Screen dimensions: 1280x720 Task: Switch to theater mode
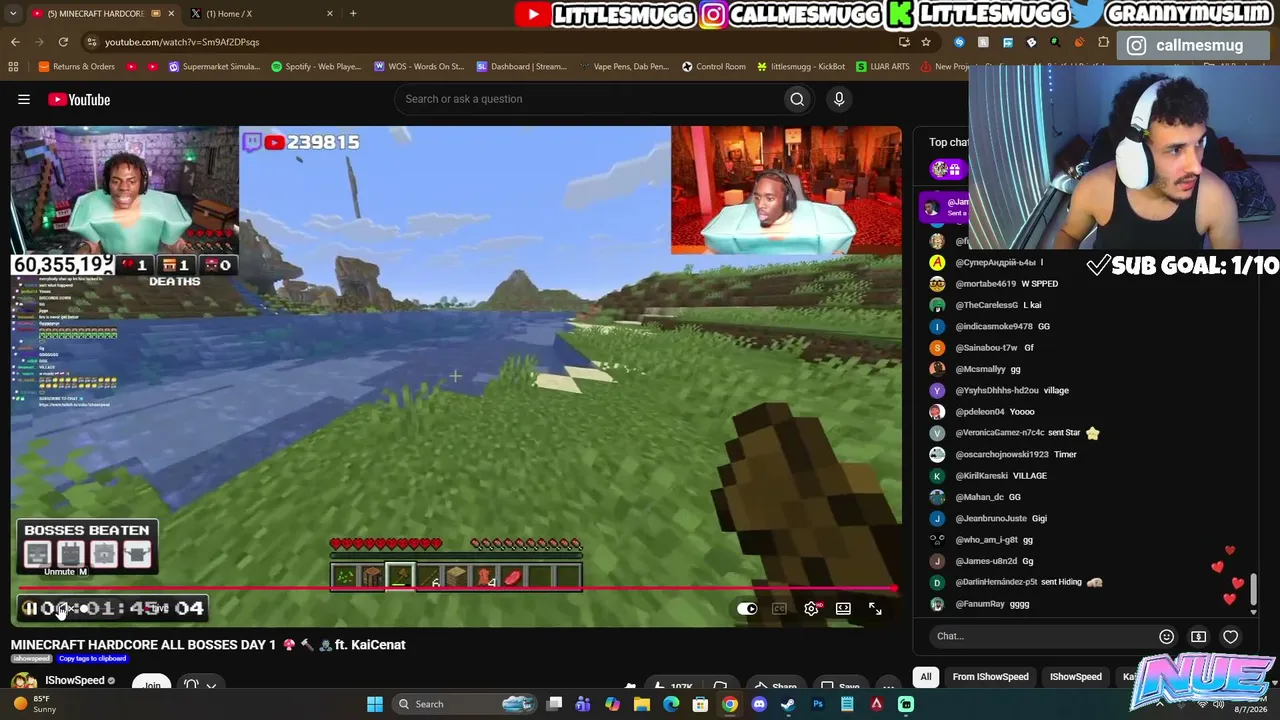[843, 608]
